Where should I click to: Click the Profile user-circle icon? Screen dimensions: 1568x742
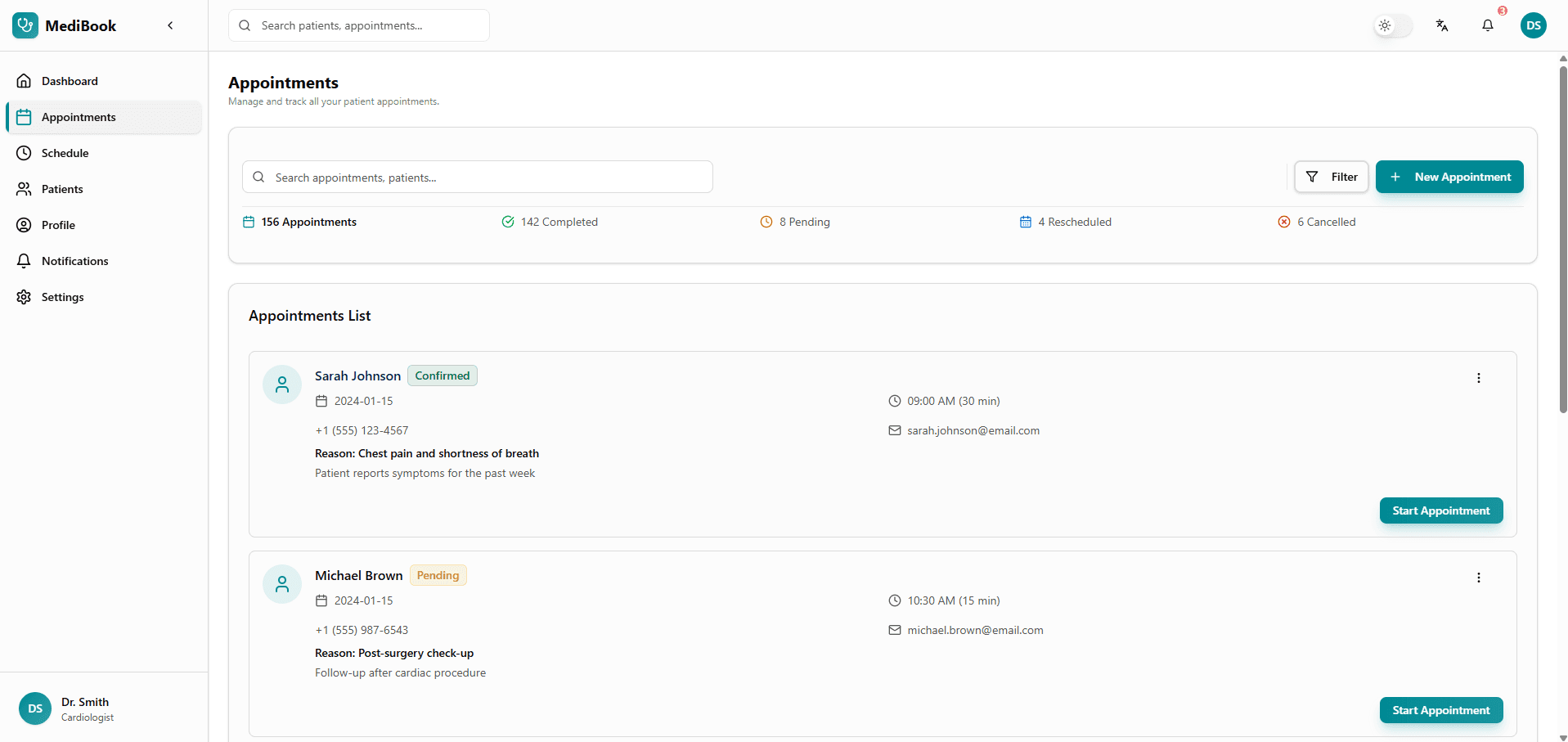coord(24,225)
